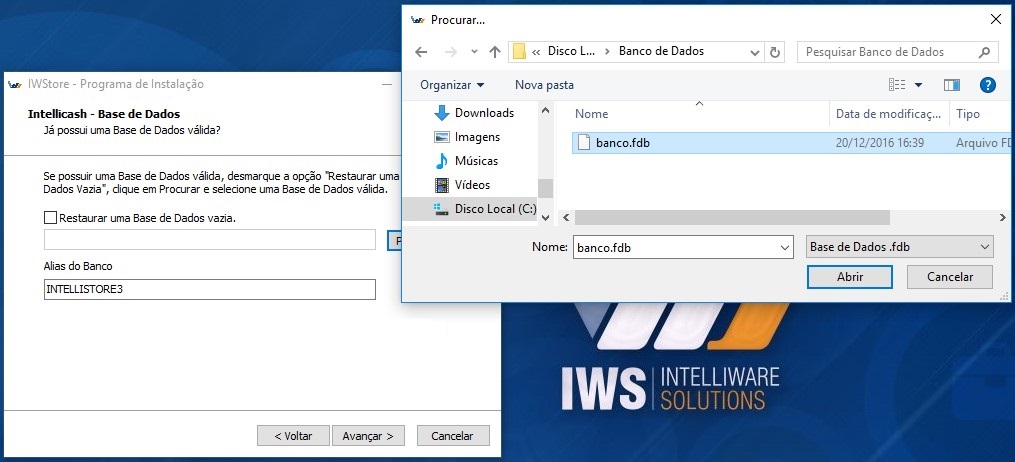The width and height of the screenshot is (1015, 462).
Task: Click the < Voltar button
Action: tap(293, 435)
